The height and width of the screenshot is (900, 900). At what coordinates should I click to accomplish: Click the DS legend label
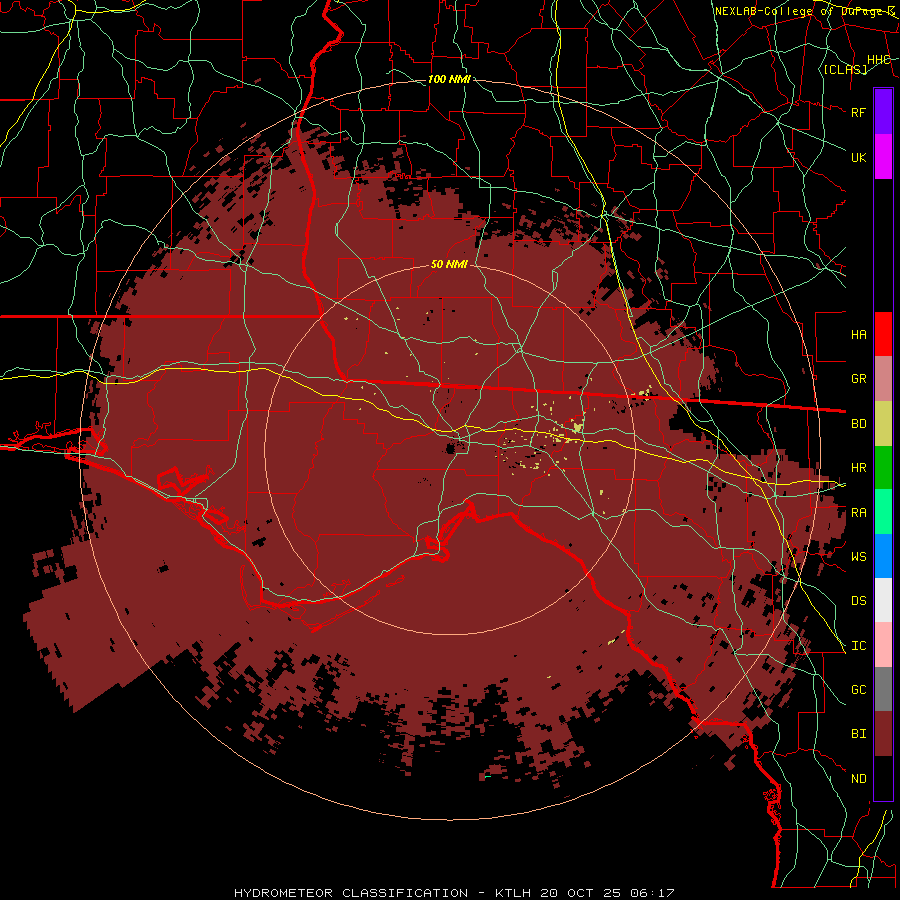tap(859, 601)
